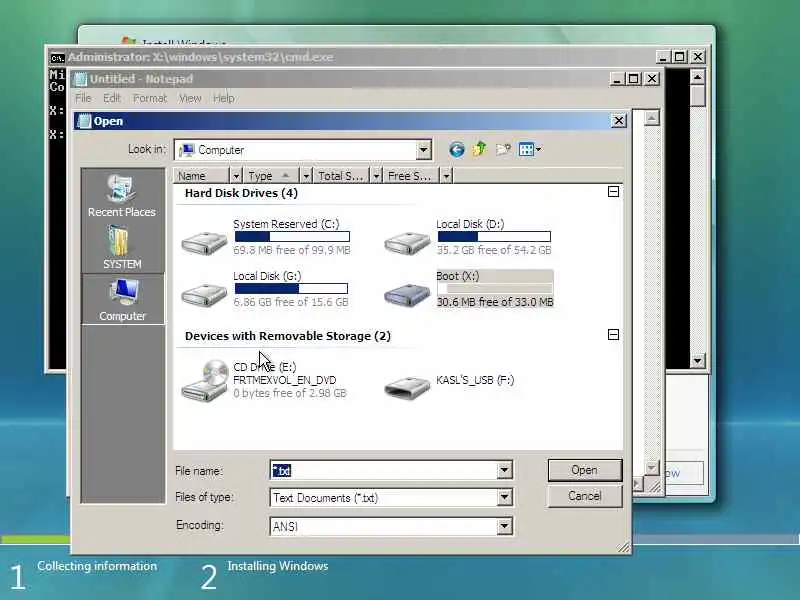The width and height of the screenshot is (800, 600).
Task: Open the Views menu icon
Action: (x=530, y=149)
